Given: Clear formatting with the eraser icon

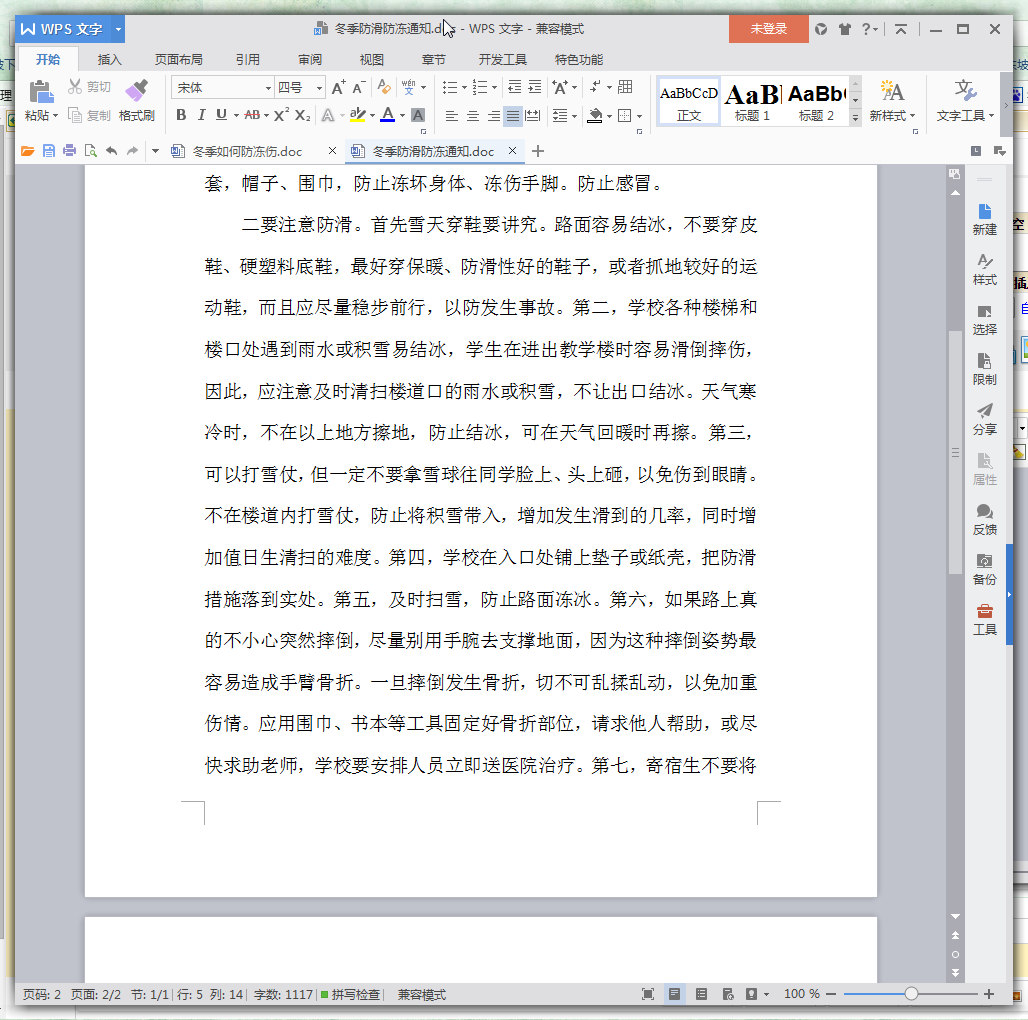Looking at the screenshot, I should click(x=384, y=87).
